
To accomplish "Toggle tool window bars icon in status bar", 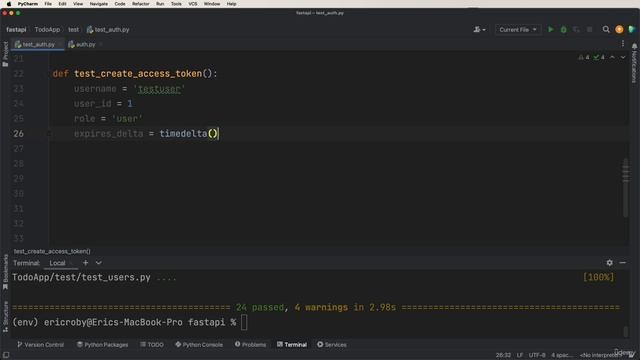I will 6,355.
